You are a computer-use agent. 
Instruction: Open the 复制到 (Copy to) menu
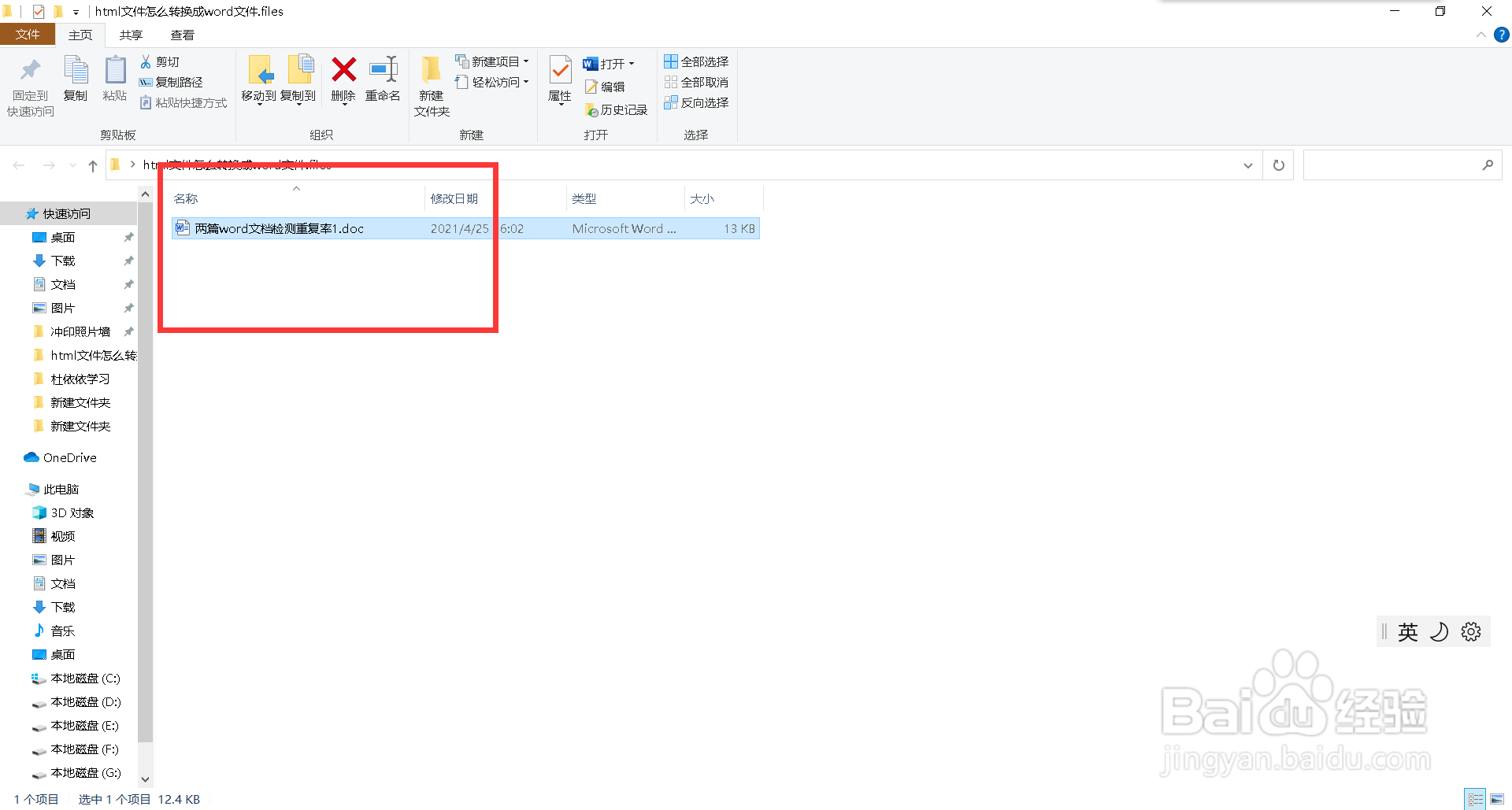point(298,80)
